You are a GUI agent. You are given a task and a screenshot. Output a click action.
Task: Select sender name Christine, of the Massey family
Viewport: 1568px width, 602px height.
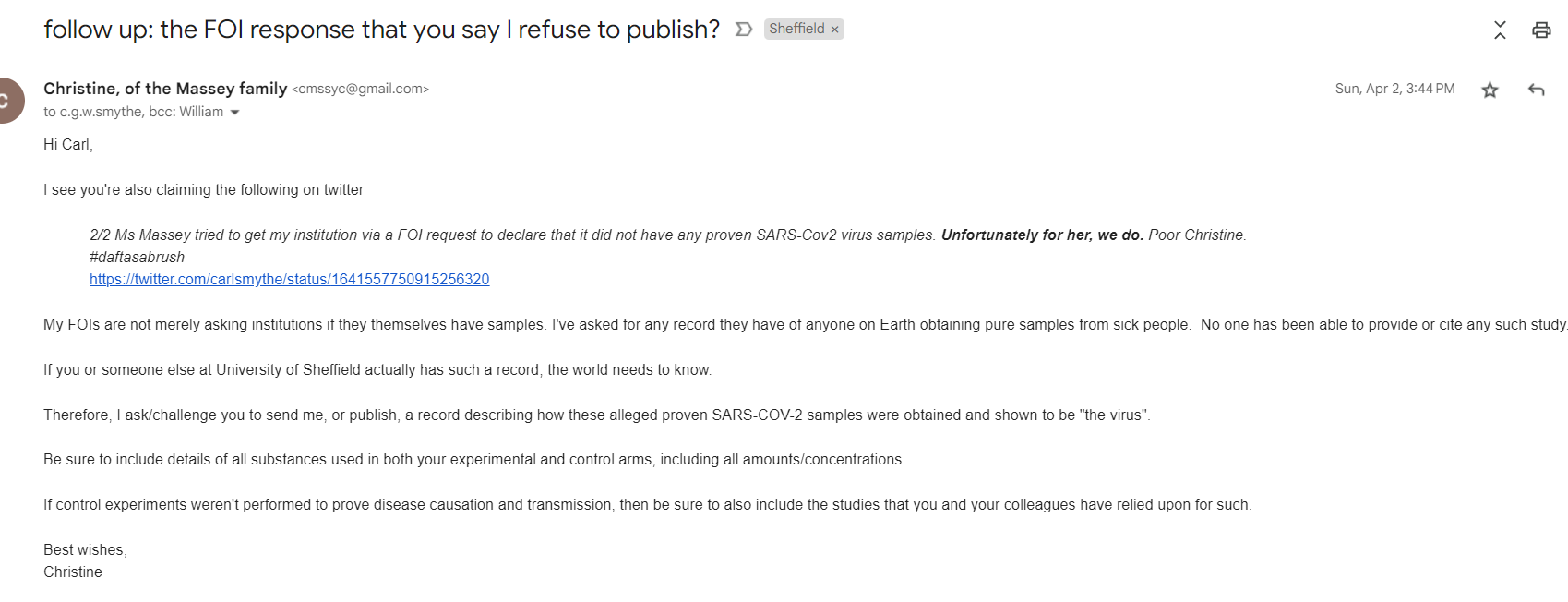[x=165, y=89]
